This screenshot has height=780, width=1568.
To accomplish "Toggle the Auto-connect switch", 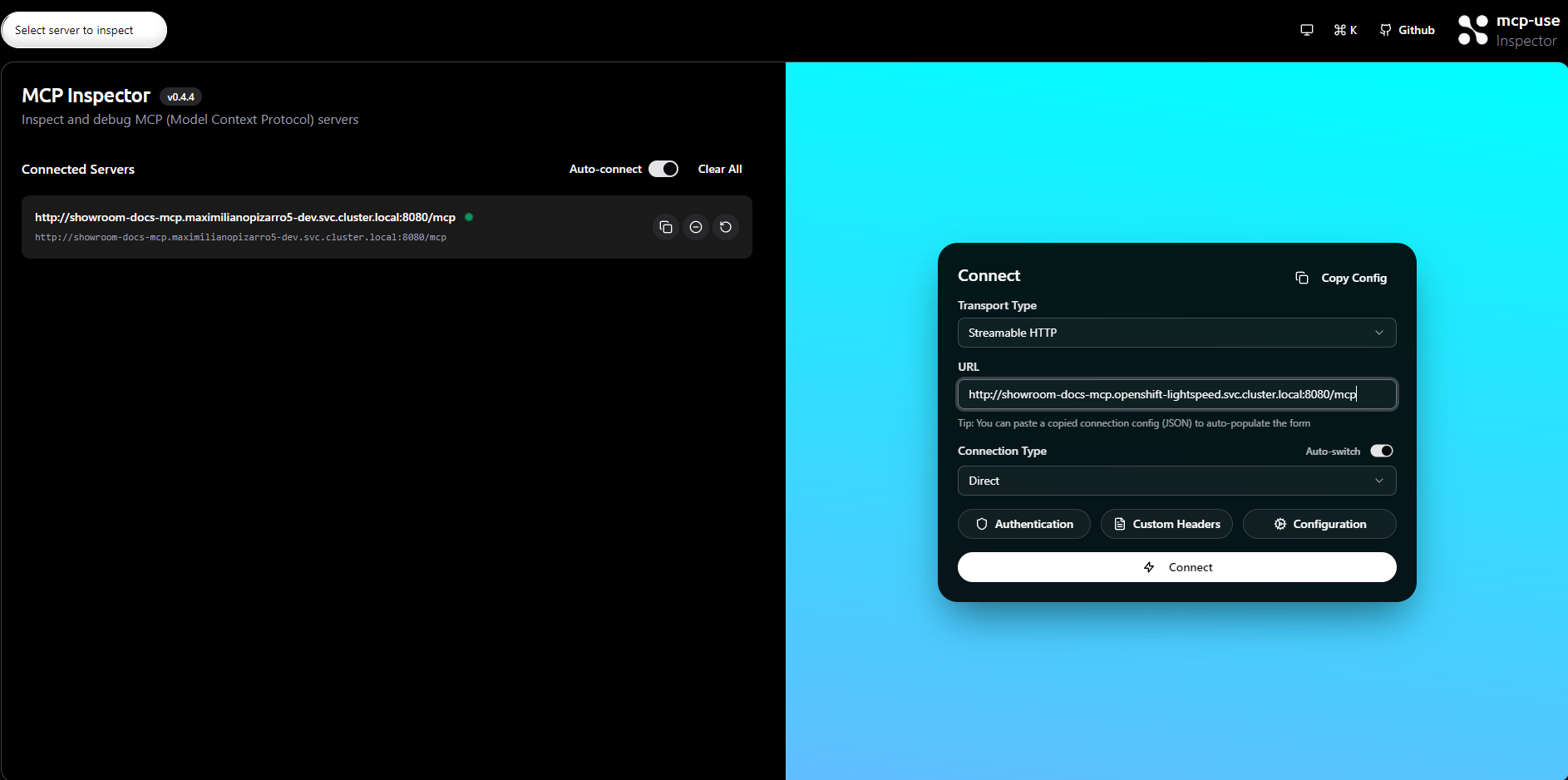I will (663, 168).
